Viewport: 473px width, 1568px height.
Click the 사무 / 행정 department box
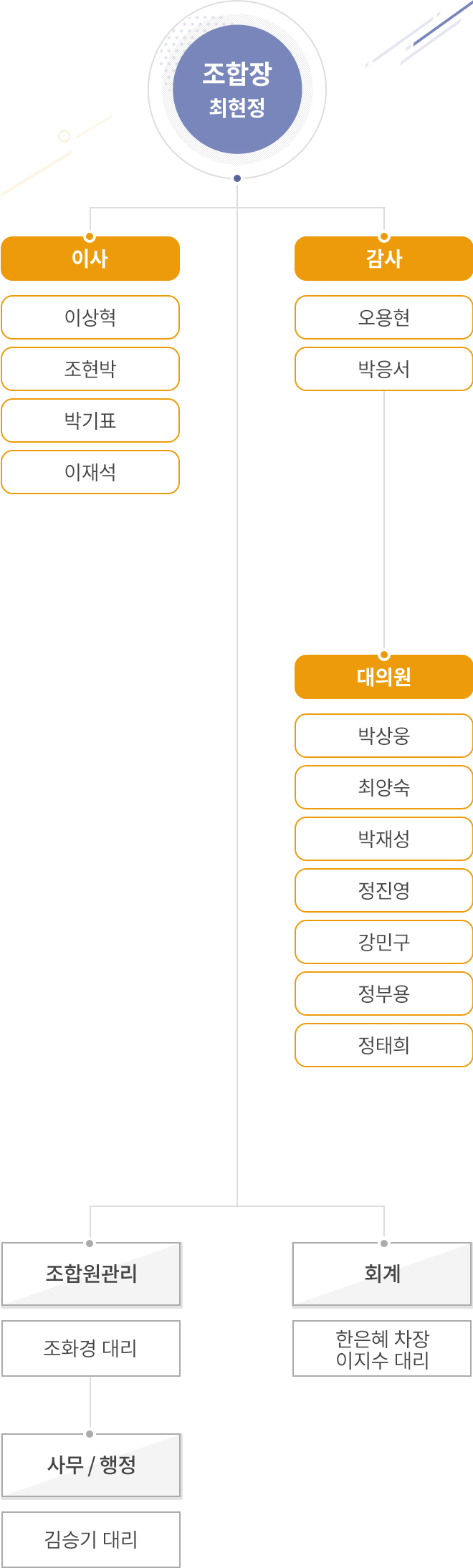(x=91, y=1466)
